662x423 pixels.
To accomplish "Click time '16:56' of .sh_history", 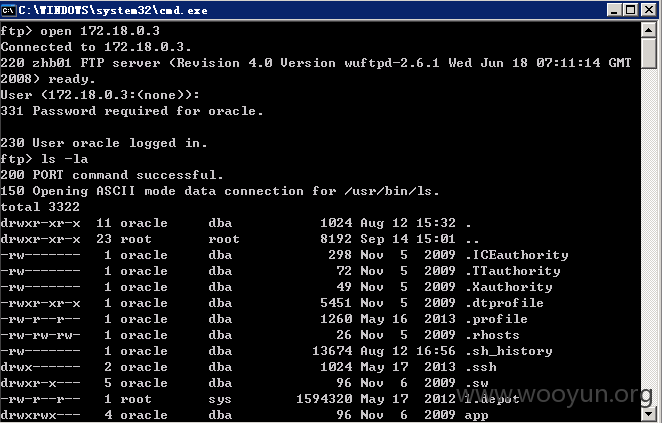I will [x=436, y=351].
